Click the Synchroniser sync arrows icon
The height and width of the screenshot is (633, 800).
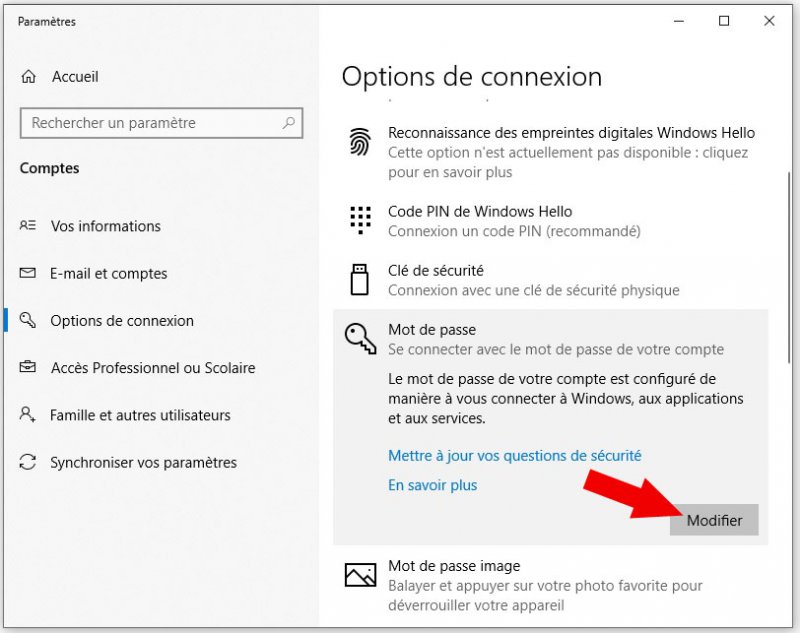point(29,463)
